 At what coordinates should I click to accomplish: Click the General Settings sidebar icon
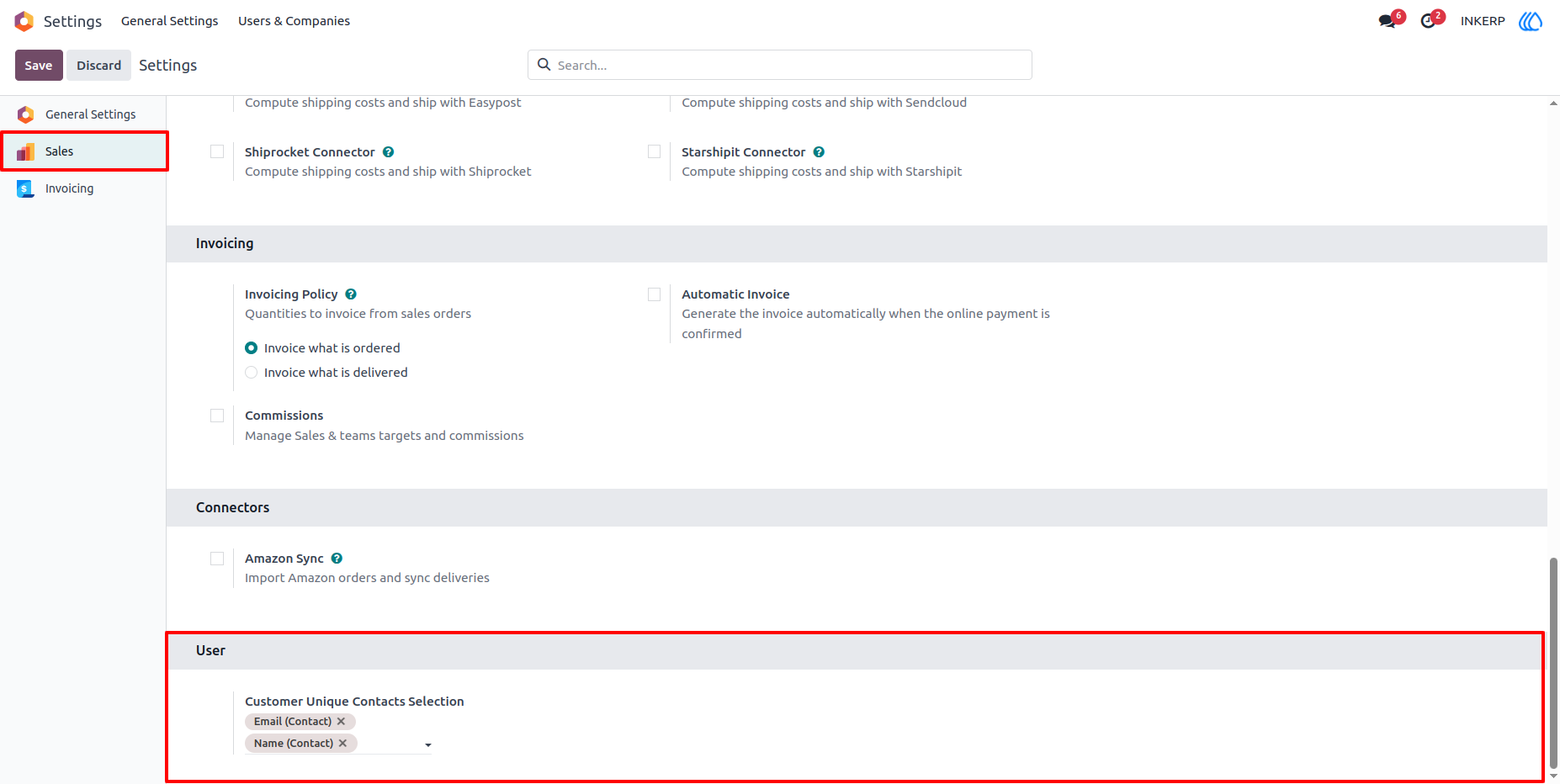pyautogui.click(x=26, y=114)
